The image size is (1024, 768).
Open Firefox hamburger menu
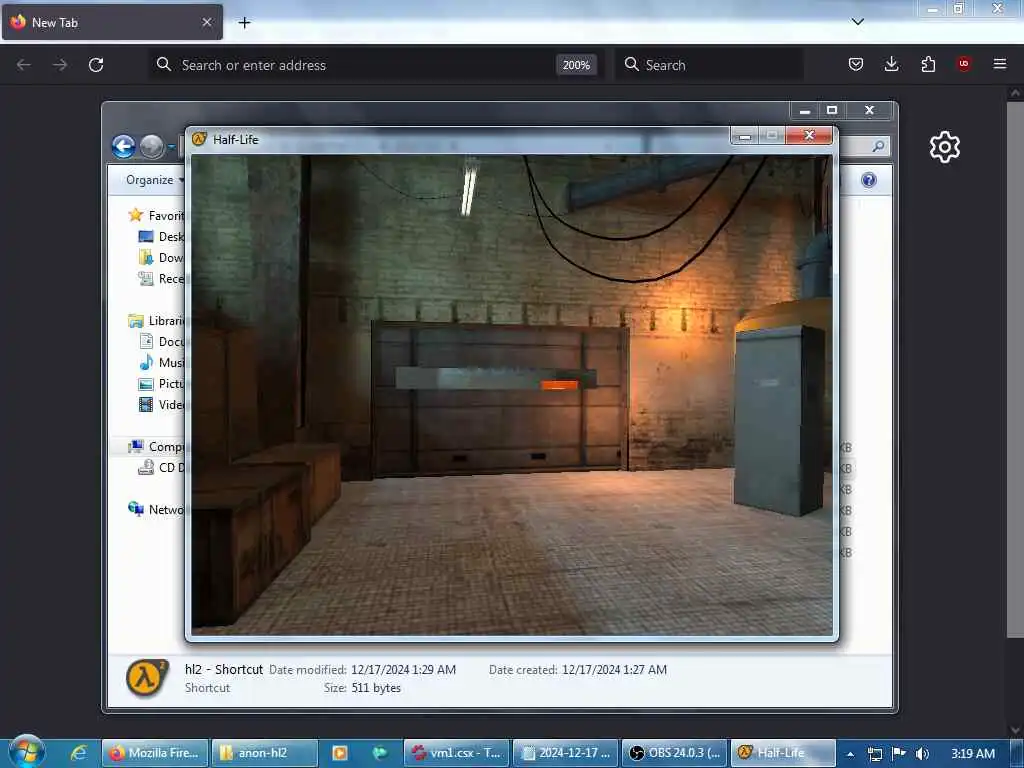click(x=1000, y=64)
